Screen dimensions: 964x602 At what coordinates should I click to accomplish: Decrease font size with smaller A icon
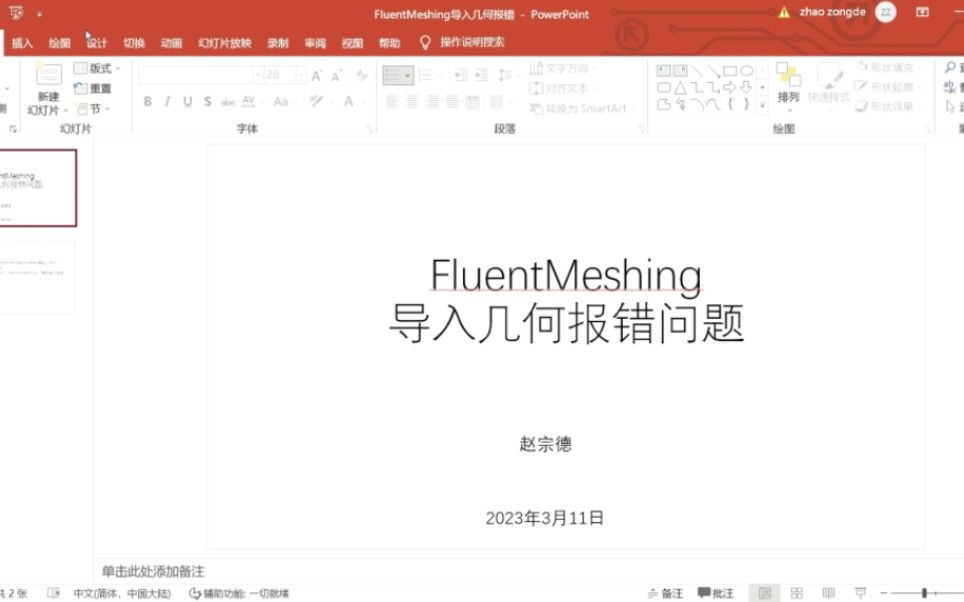click(337, 76)
